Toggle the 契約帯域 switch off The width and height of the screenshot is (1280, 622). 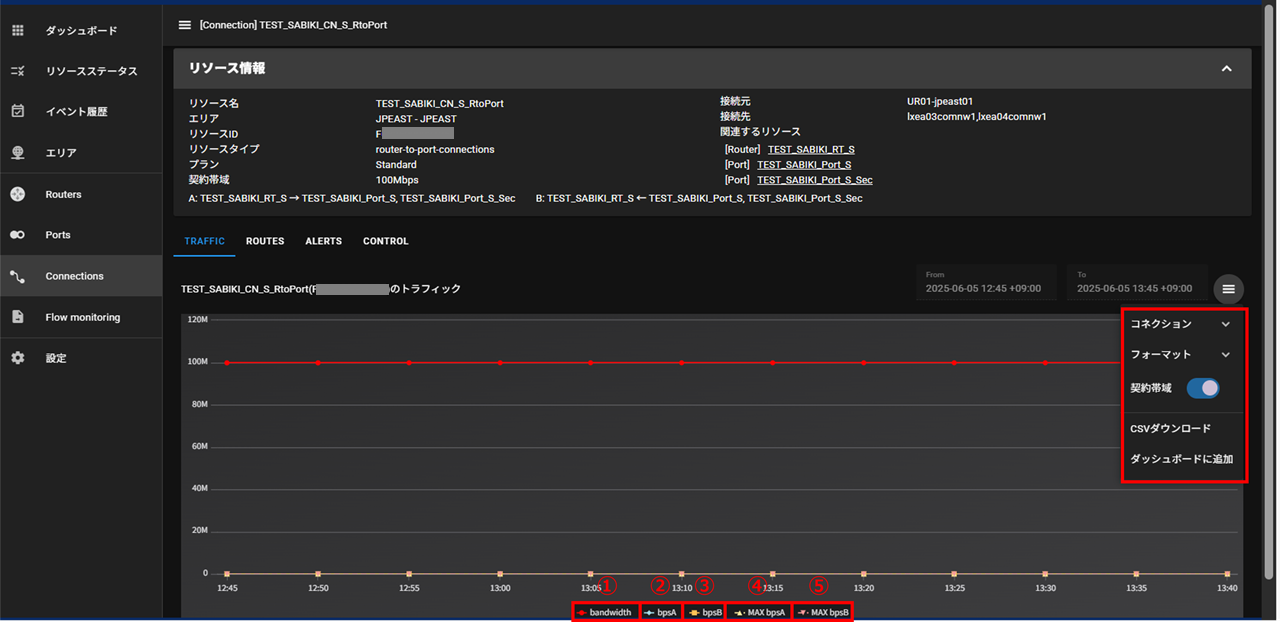click(1202, 388)
